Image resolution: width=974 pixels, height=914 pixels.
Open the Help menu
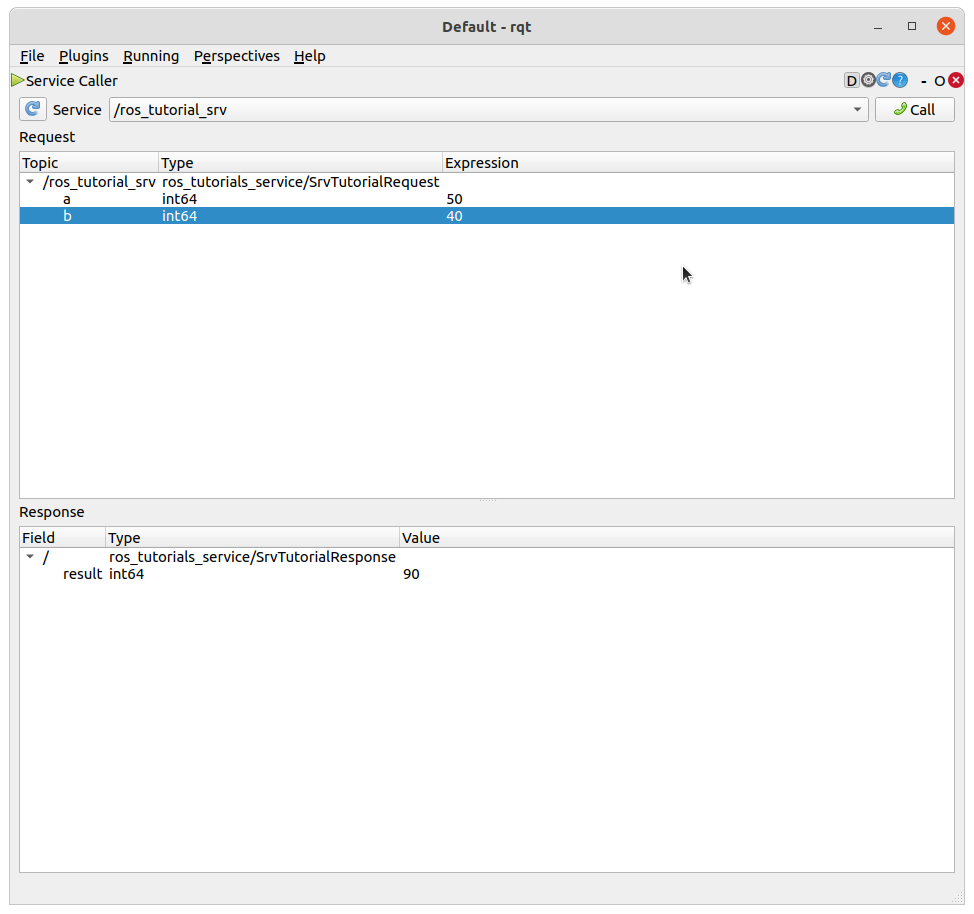309,56
